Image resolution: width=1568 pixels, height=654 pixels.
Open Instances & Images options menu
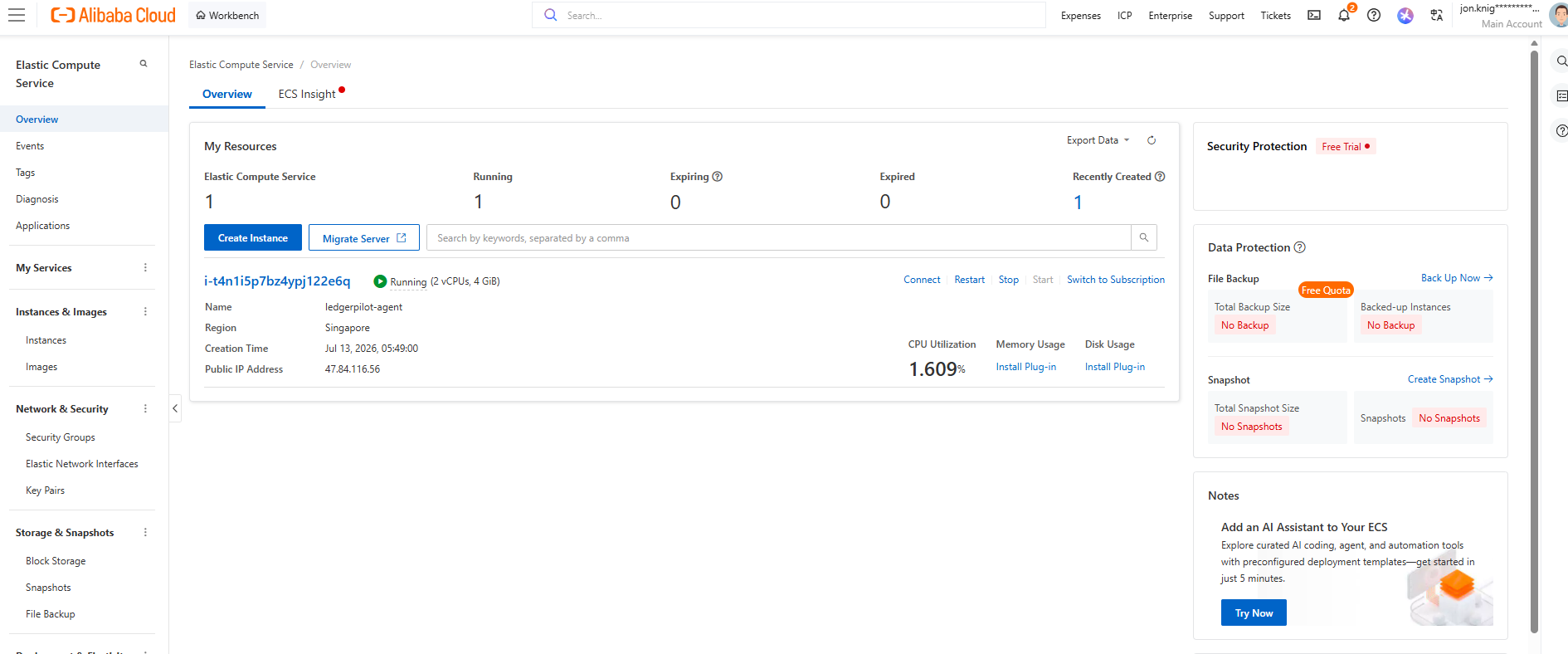pos(145,311)
